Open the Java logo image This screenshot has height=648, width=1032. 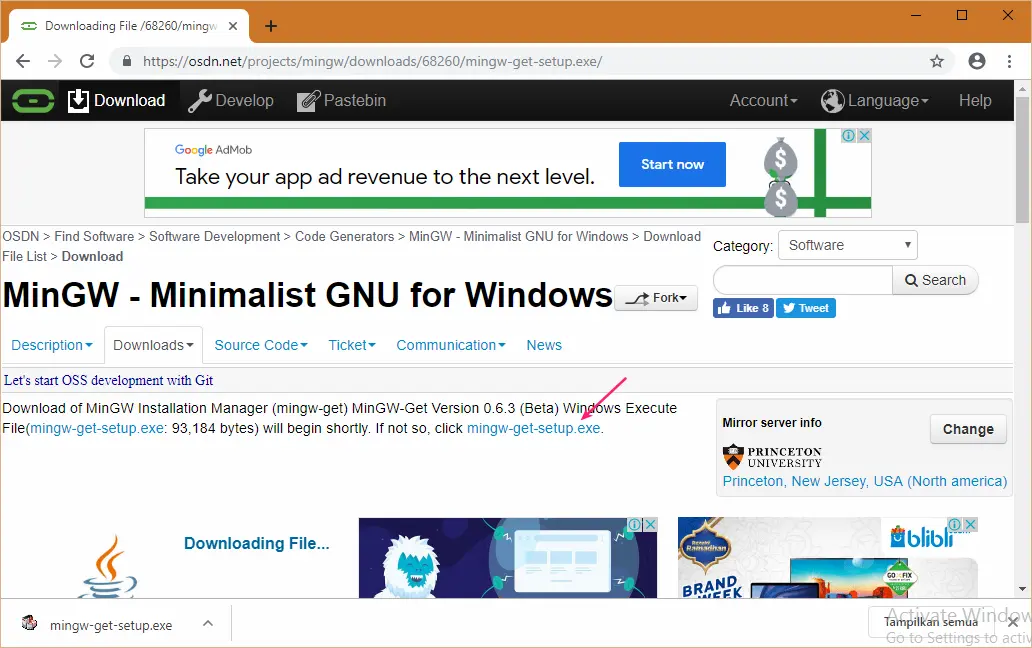(x=109, y=566)
